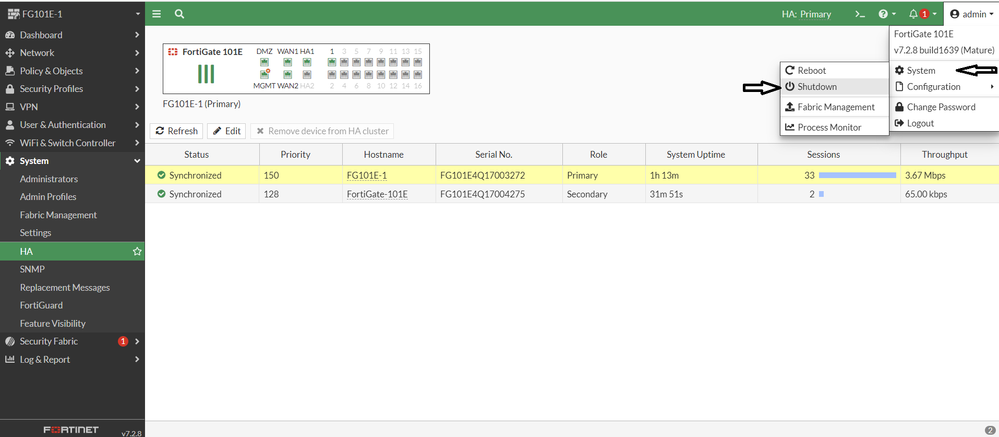
Task: Open the notification bell icon
Action: (913, 14)
